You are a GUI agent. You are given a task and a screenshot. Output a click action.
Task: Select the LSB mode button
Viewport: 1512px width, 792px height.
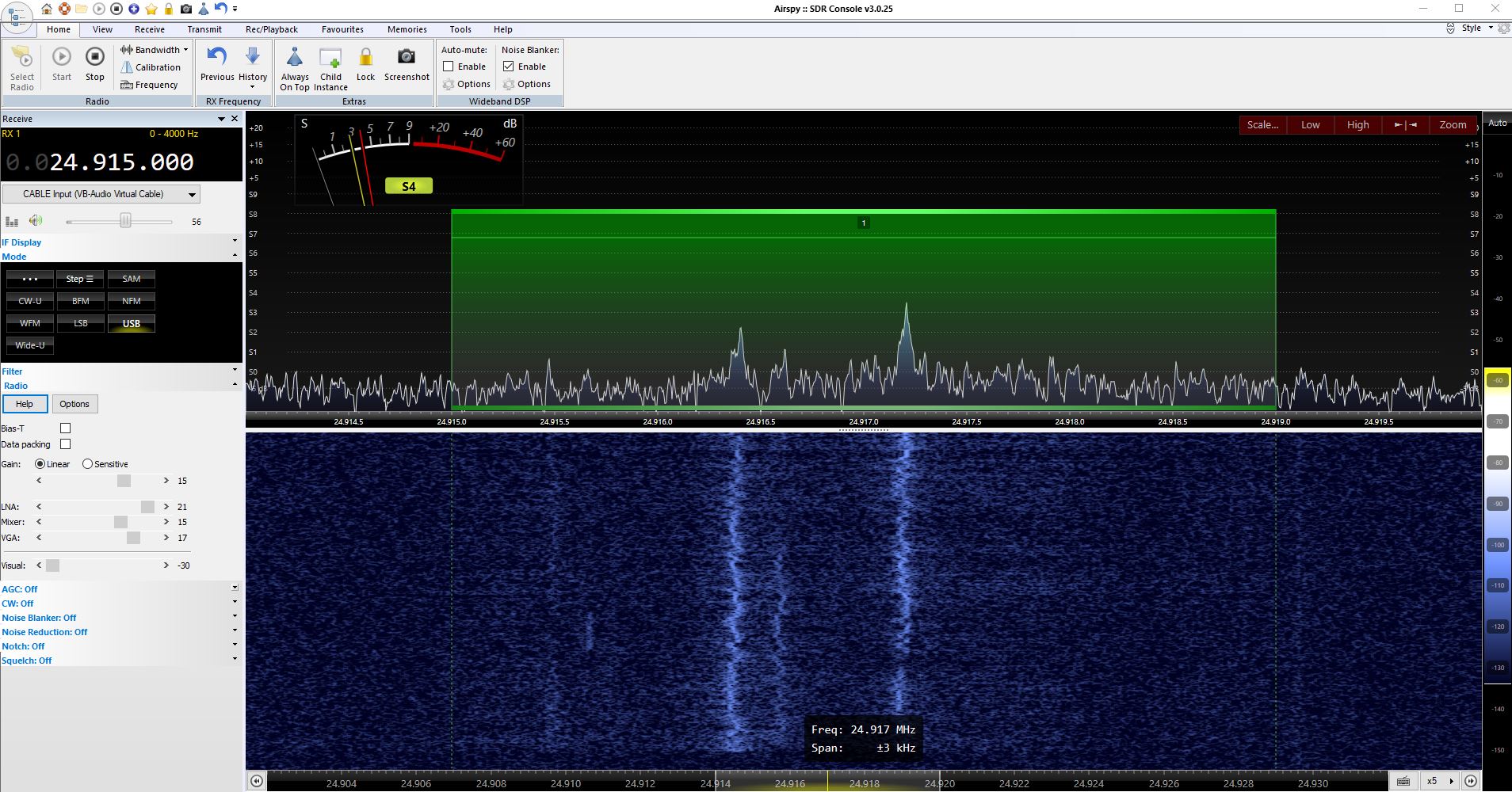[x=81, y=323]
